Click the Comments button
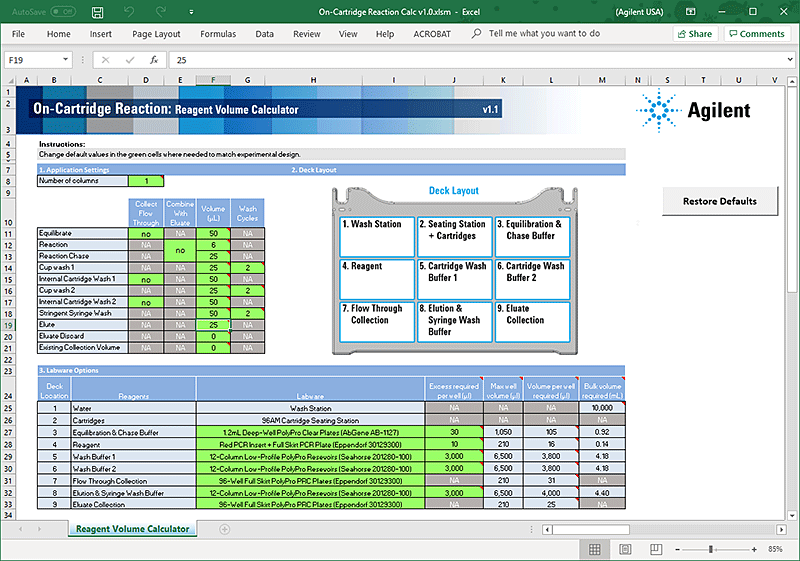800x561 pixels. [756, 33]
